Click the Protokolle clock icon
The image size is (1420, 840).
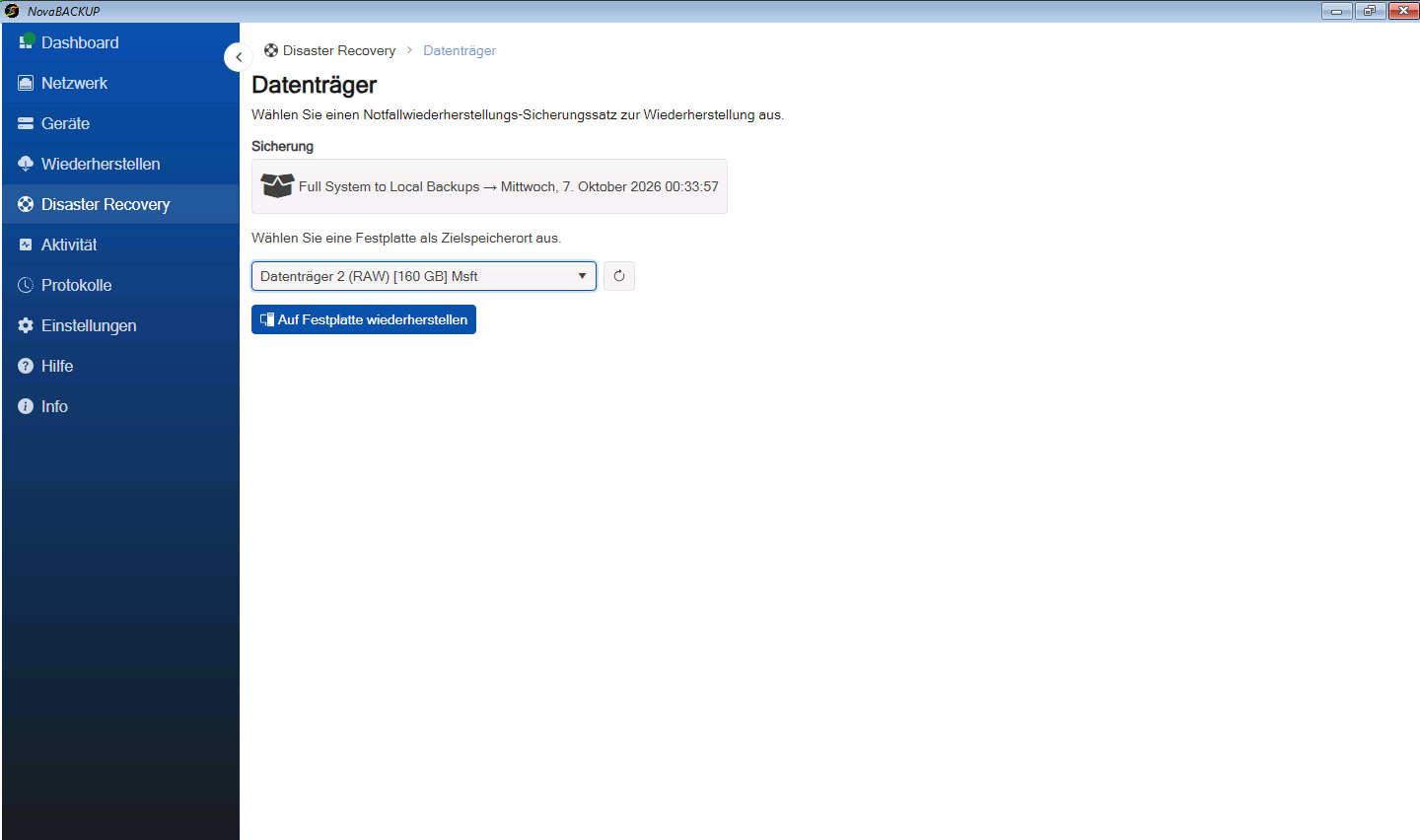[x=26, y=285]
